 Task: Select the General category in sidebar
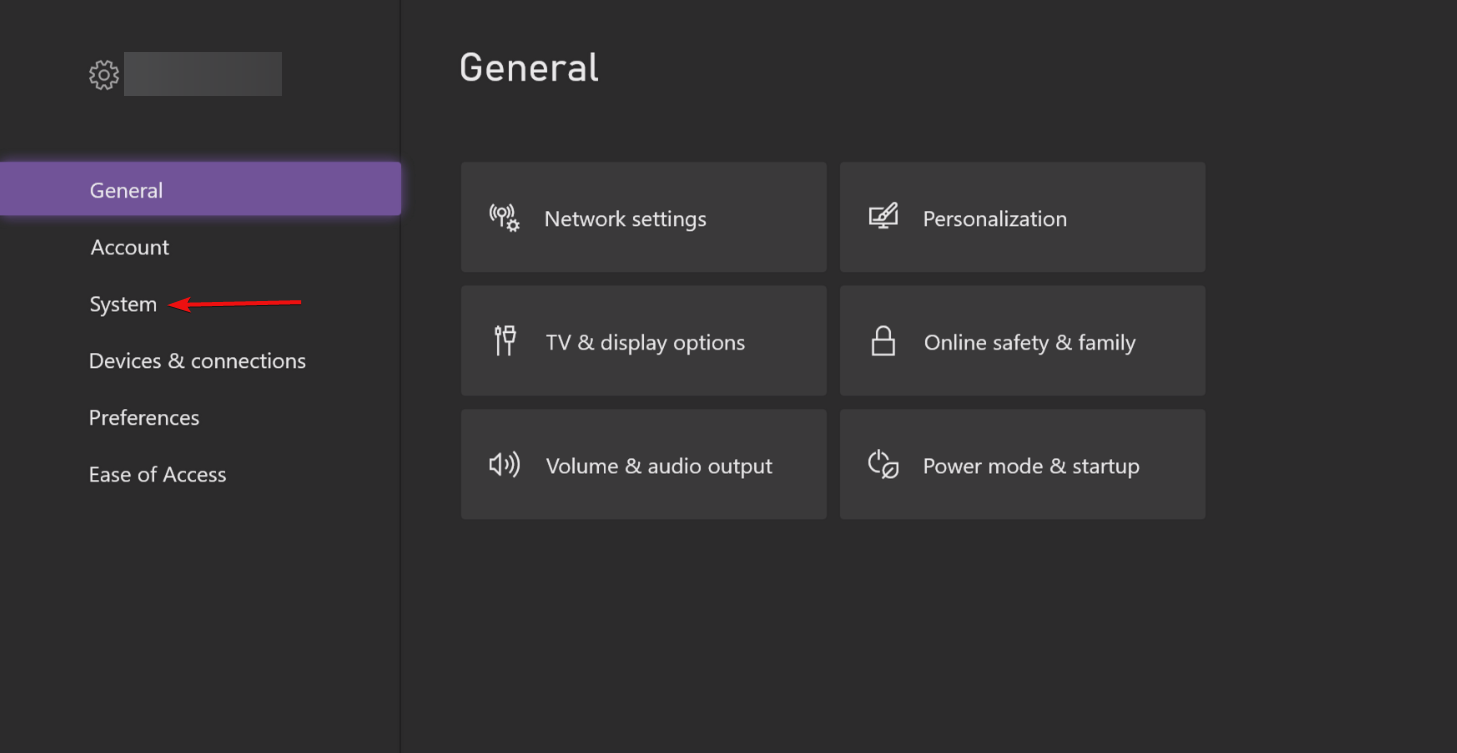tap(126, 190)
